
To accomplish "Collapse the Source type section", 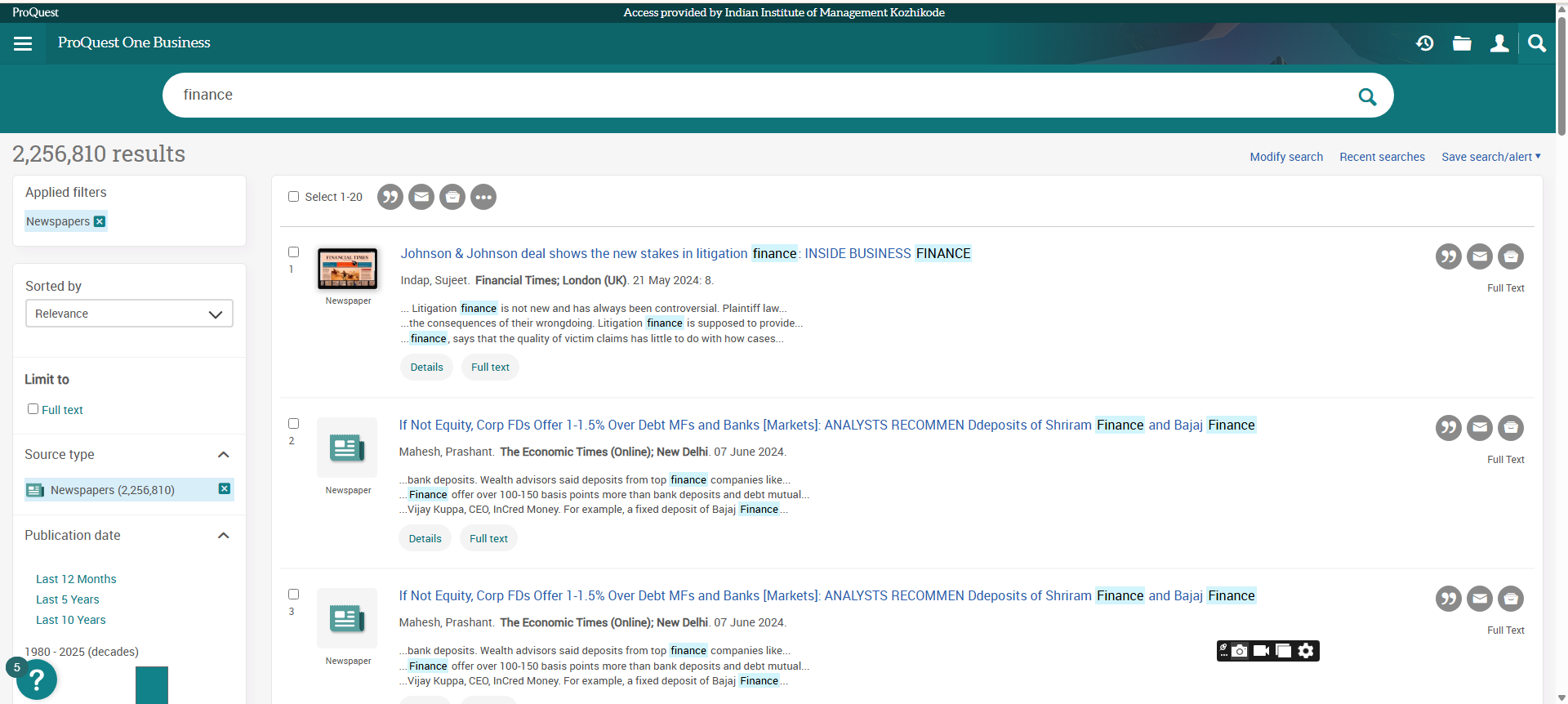I will click(223, 454).
